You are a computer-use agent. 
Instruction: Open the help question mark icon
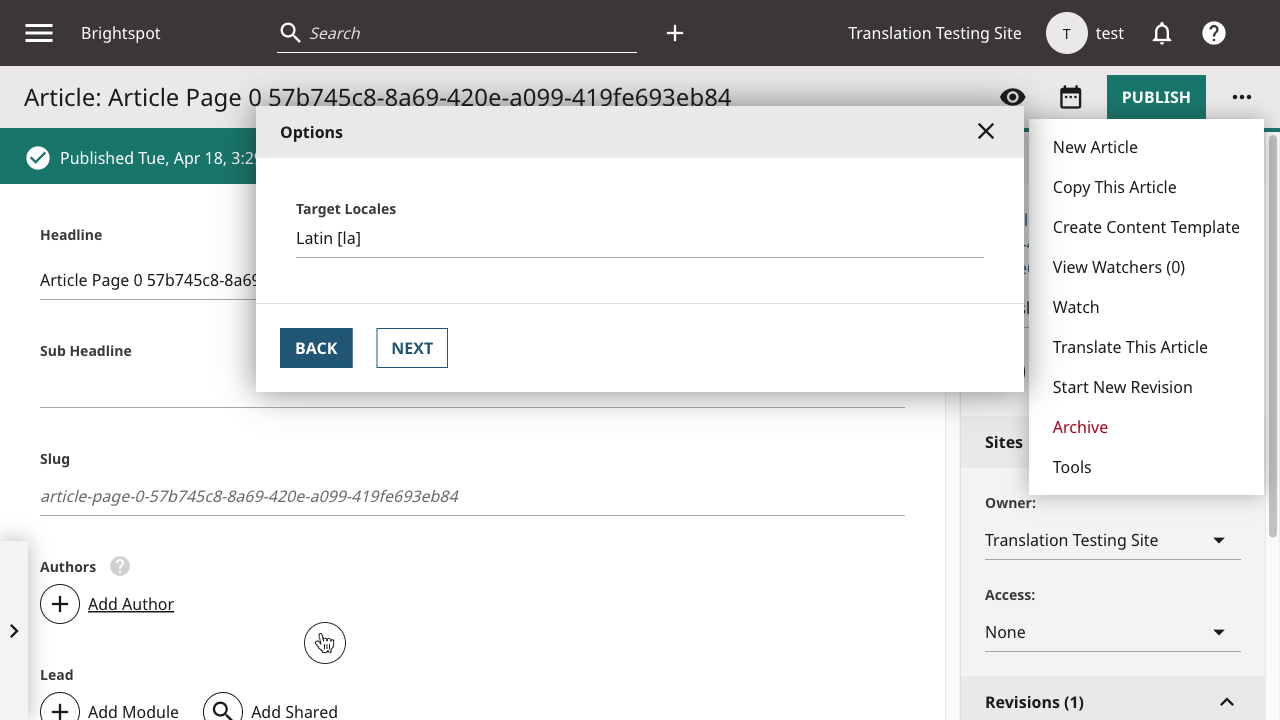click(1214, 33)
